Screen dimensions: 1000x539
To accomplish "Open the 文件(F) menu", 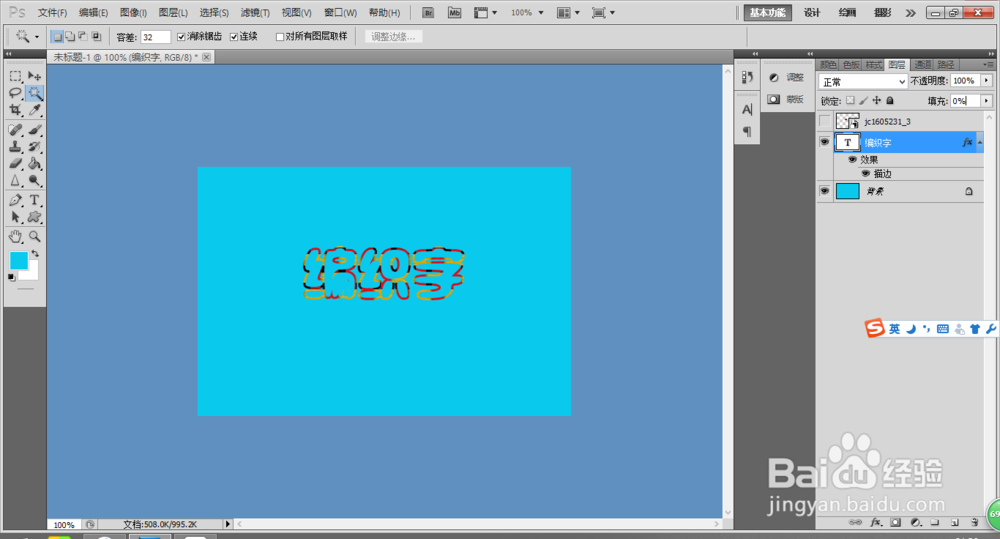I will pos(52,13).
